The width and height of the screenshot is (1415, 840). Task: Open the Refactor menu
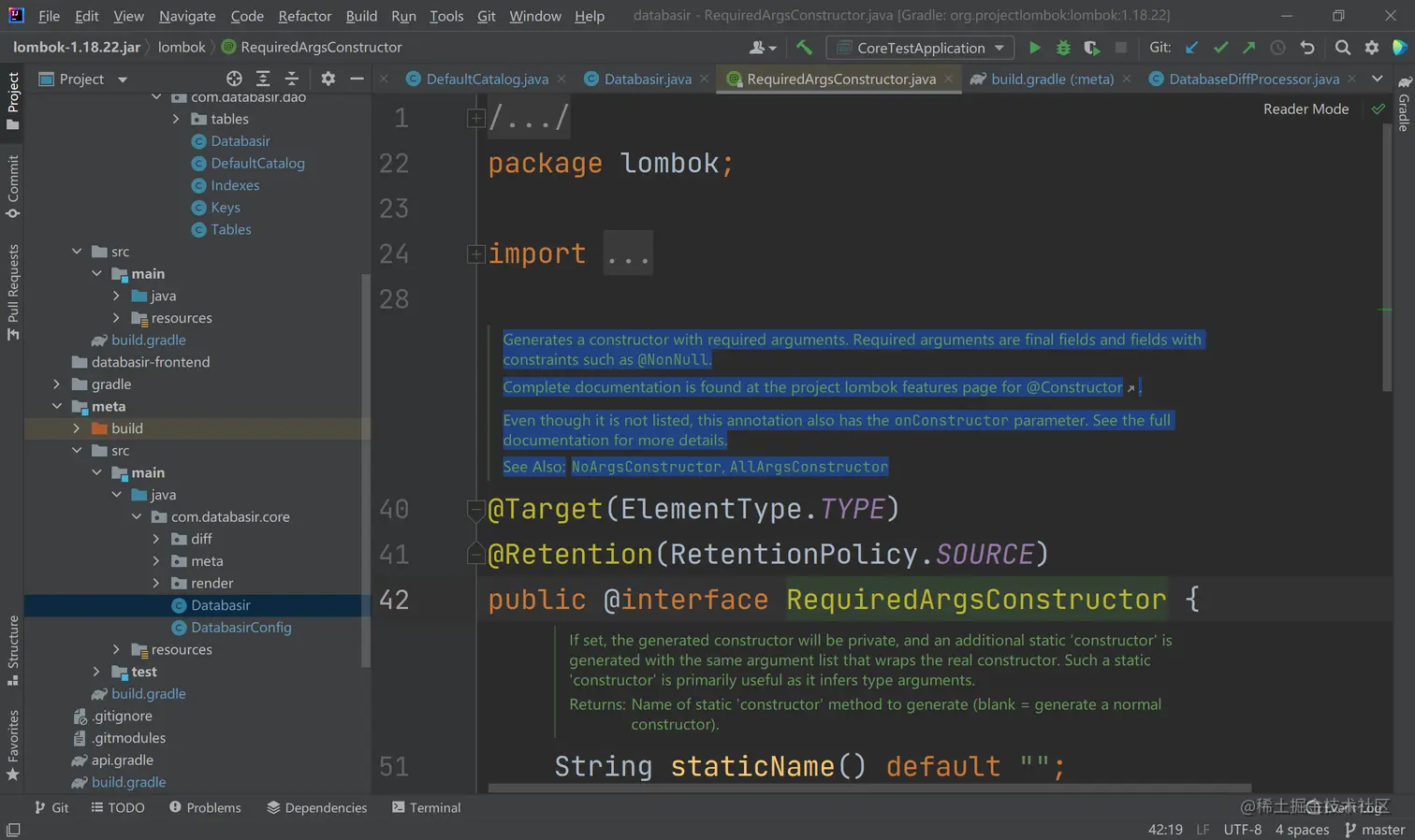click(304, 16)
